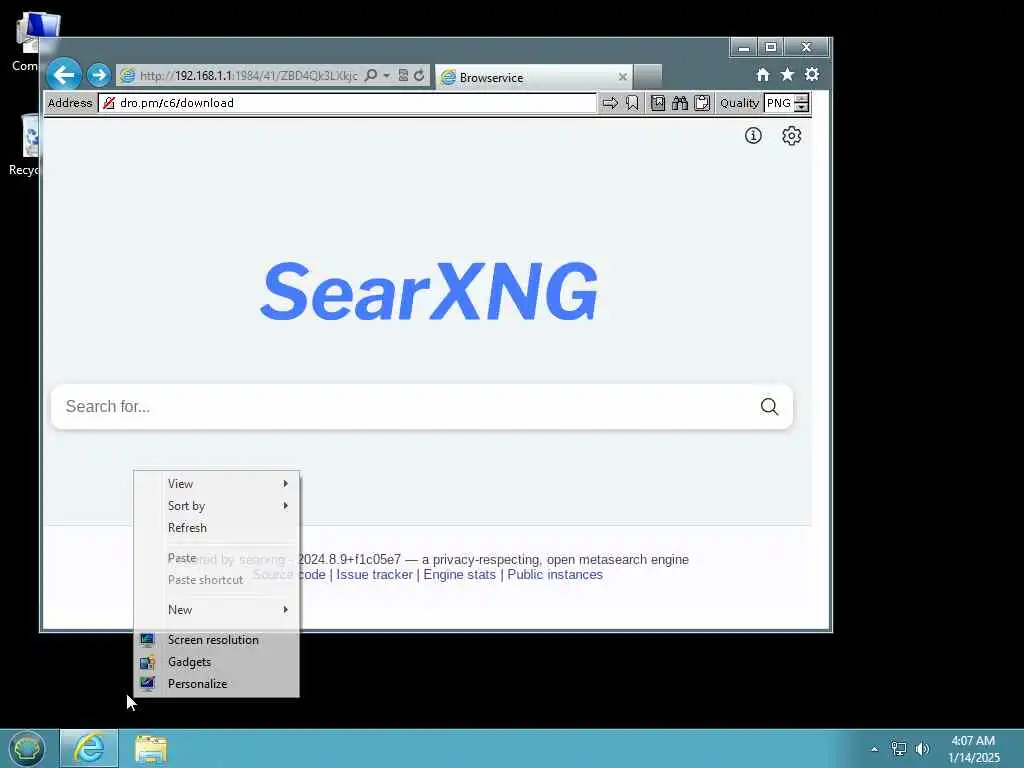Viewport: 1024px width, 768px height.
Task: Open the Windows Start button
Action: (x=27, y=748)
